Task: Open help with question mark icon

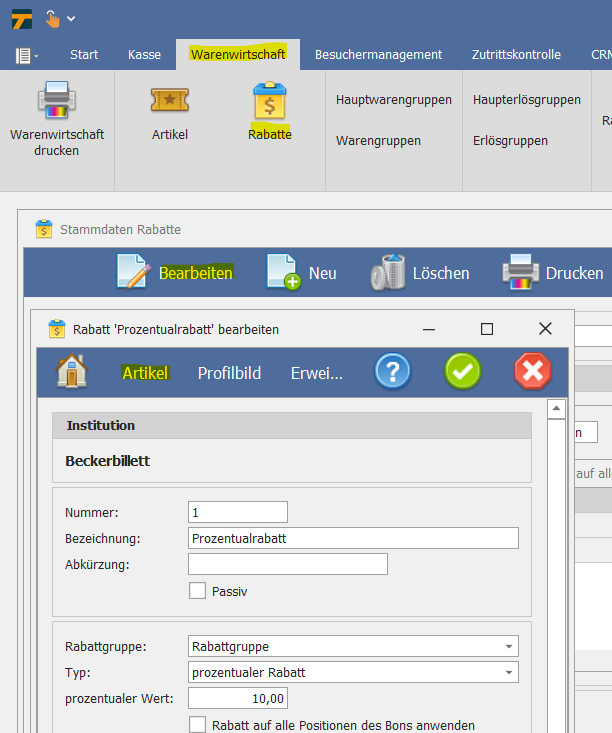Action: pyautogui.click(x=393, y=371)
